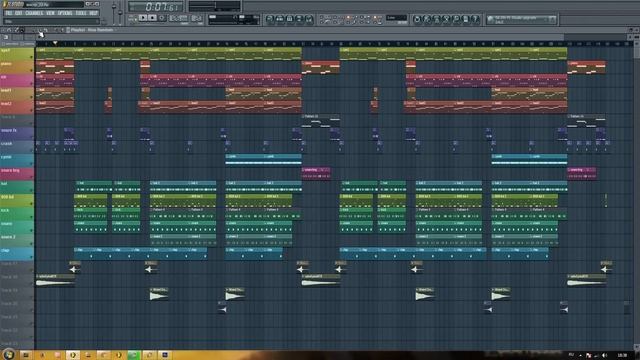Arm recording with the Record button
Viewport: 640px width, 360px height.
coord(162,18)
